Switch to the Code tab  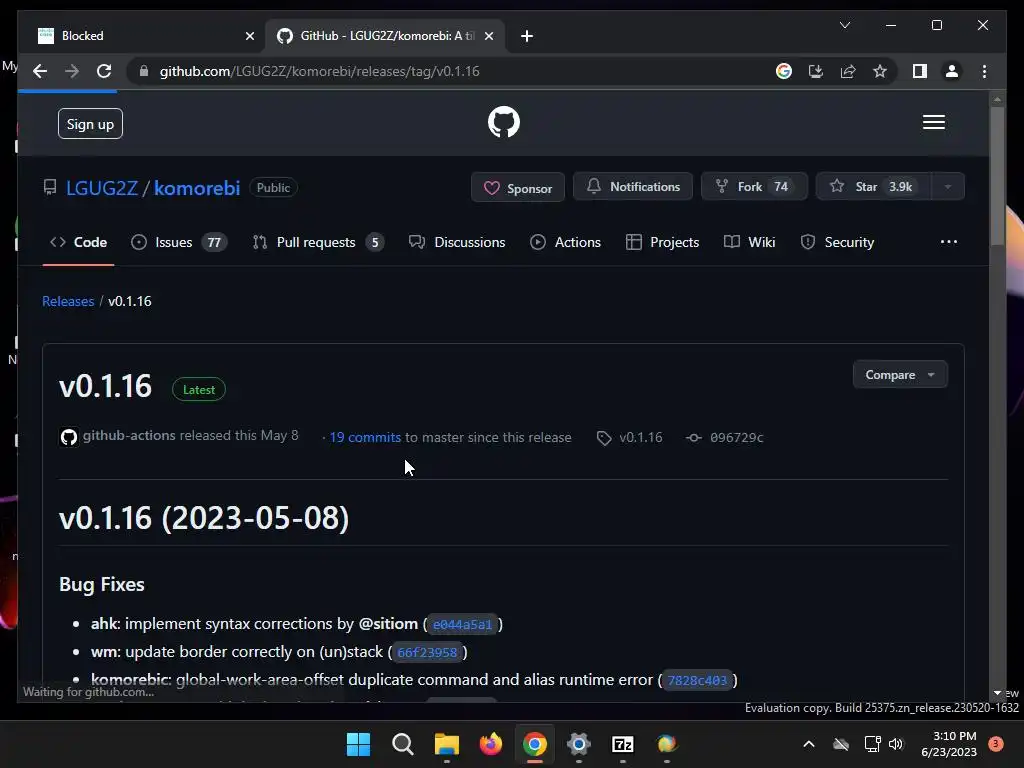coord(78,242)
